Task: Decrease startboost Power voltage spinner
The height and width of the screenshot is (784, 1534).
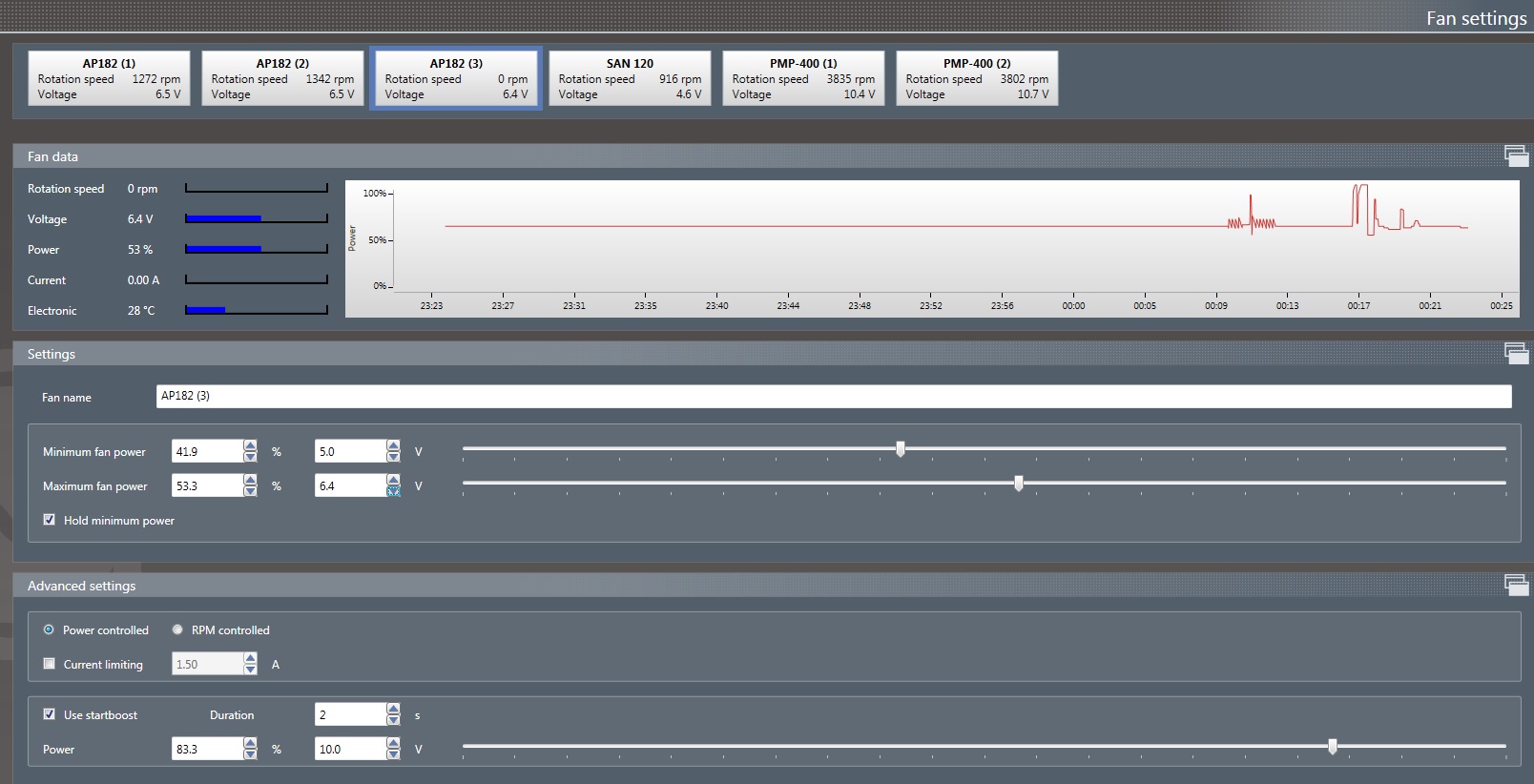Action: coord(393,755)
